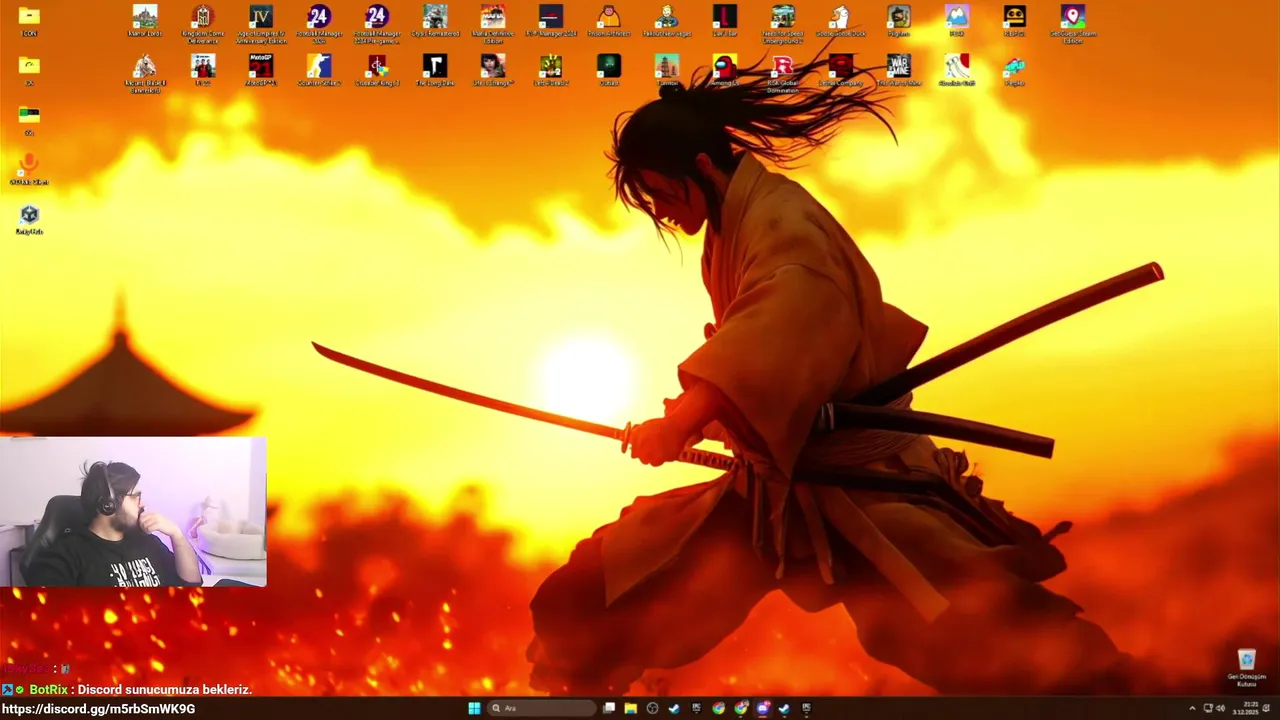The height and width of the screenshot is (720, 1280).
Task: Select the Unity Hub desktop icon
Action: [29, 220]
